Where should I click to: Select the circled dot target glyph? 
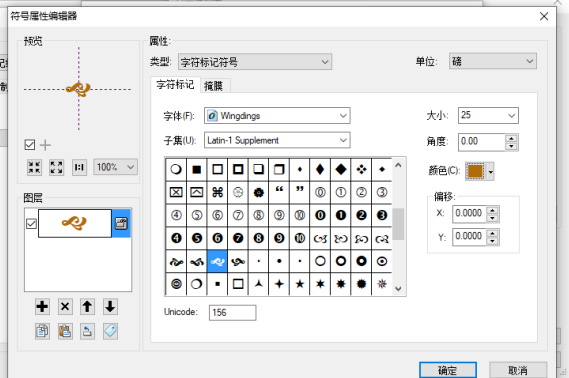pos(382,261)
